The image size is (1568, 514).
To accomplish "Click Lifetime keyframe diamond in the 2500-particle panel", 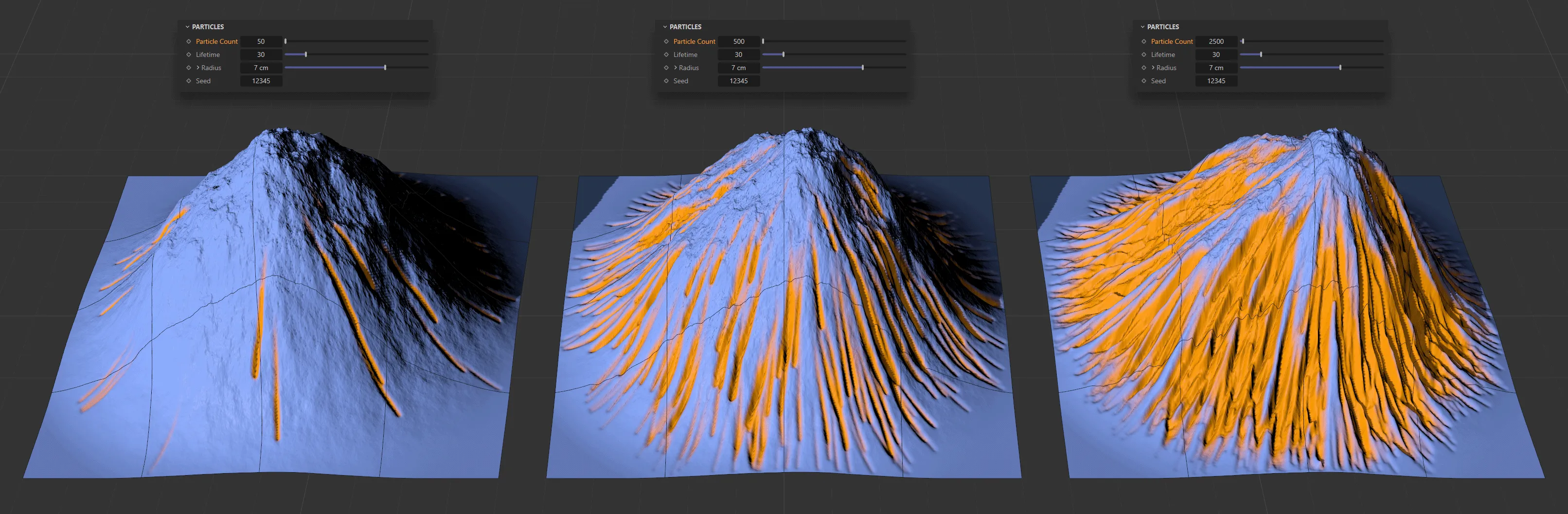I will tap(1144, 55).
